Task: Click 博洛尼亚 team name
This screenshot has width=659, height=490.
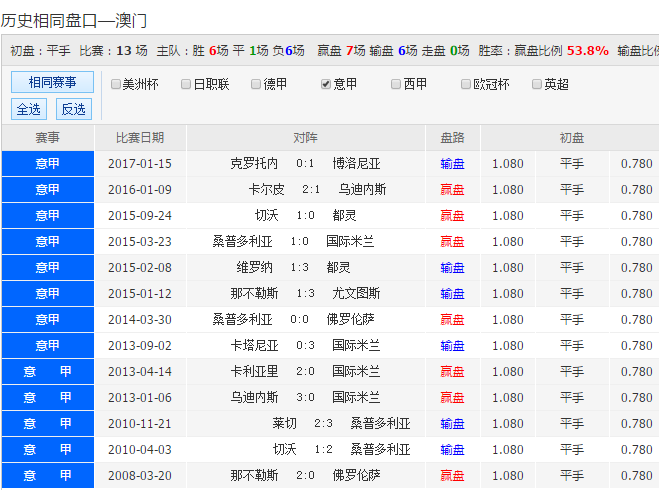Action: [356, 163]
